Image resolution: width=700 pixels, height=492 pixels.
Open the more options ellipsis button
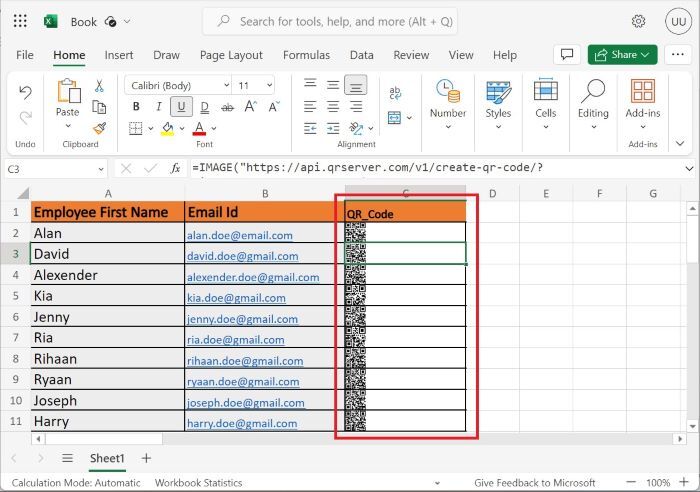[x=678, y=54]
